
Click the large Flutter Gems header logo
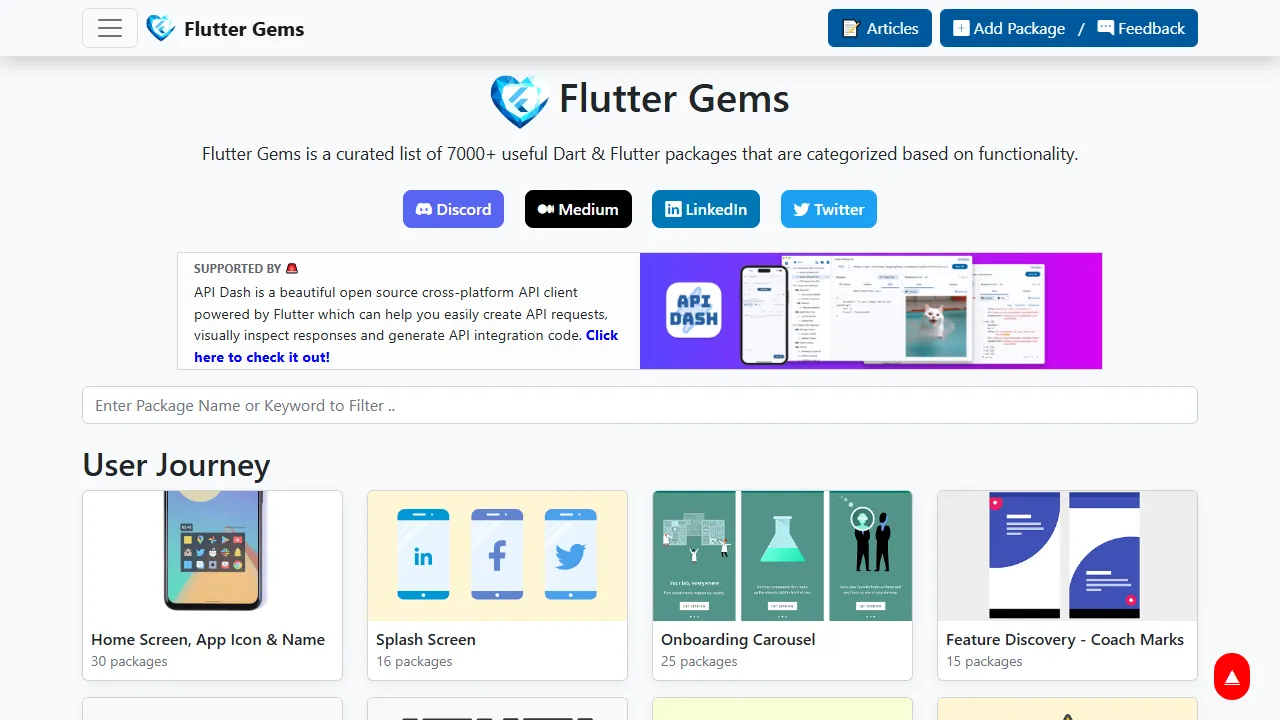518,100
